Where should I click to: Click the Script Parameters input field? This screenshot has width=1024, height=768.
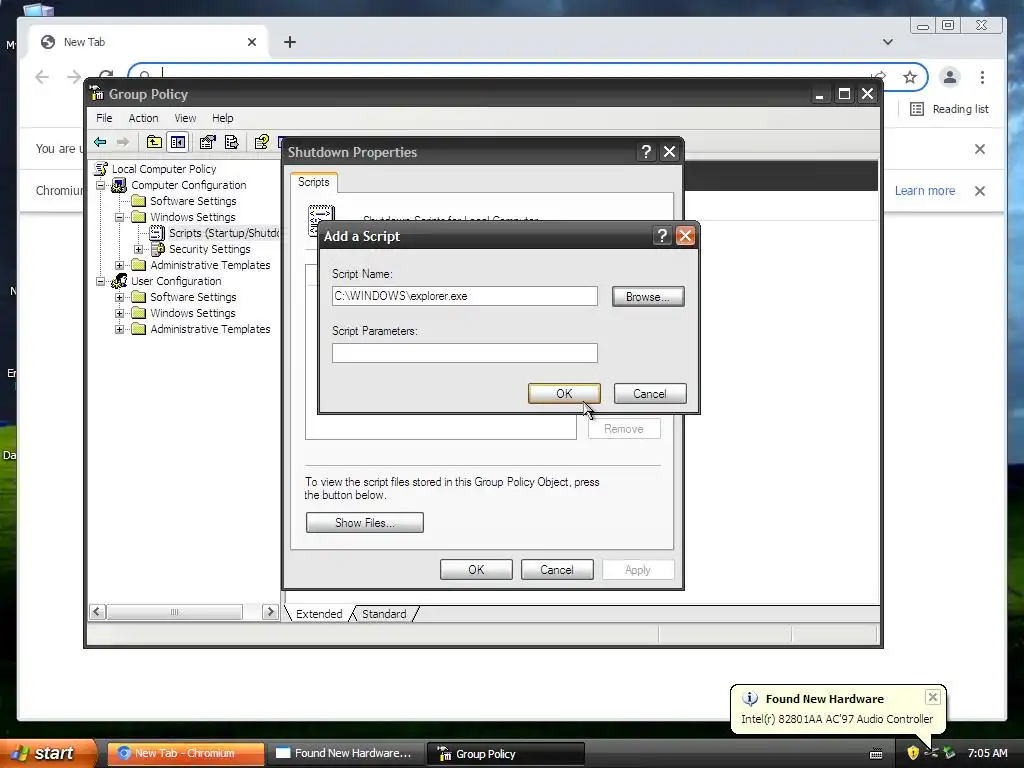tap(464, 353)
